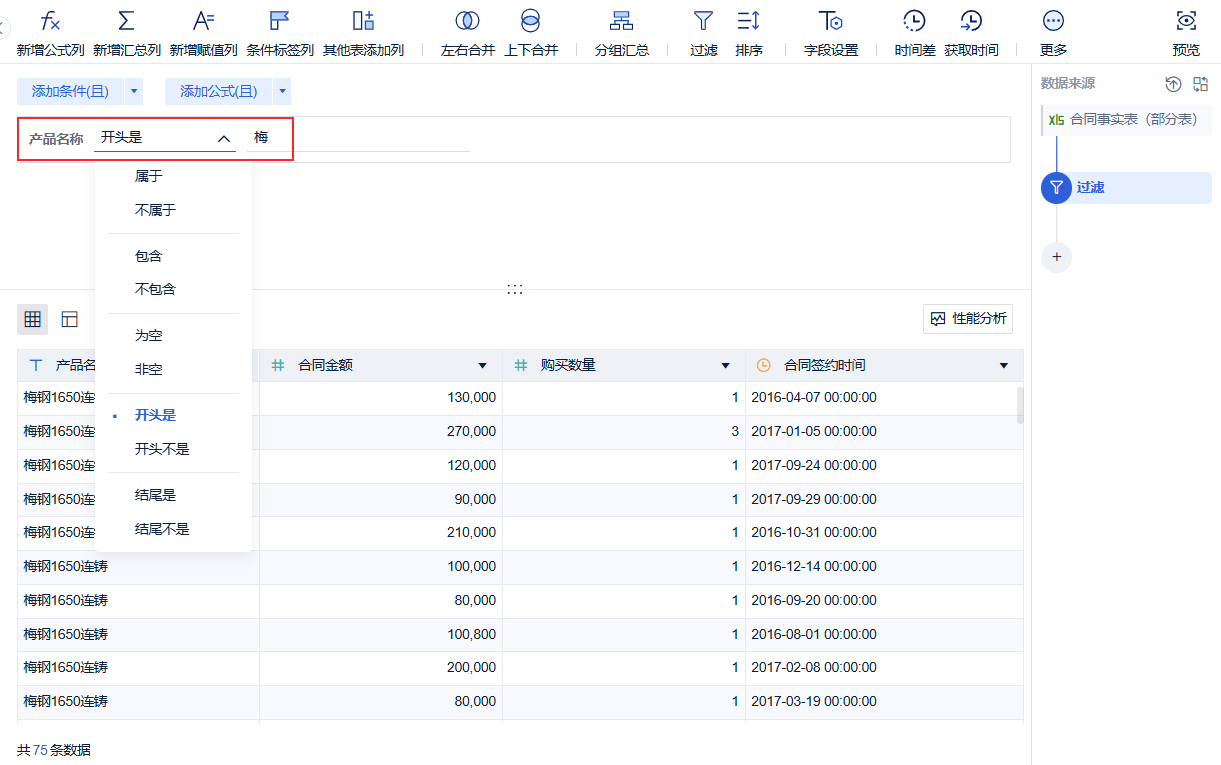The image size is (1221, 765).
Task: Click the 性能分析 button
Action: coord(968,319)
